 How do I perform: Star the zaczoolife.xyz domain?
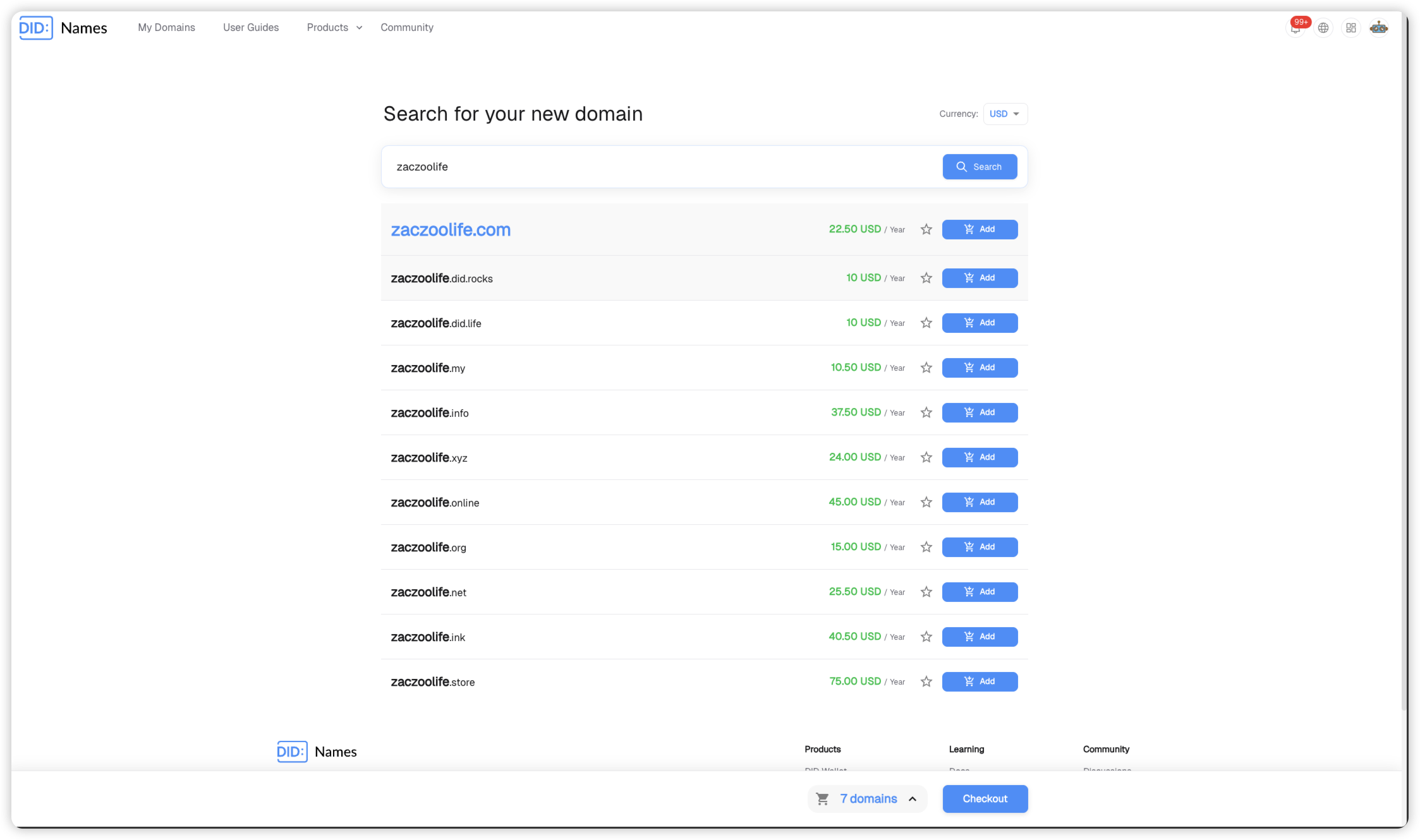click(x=926, y=457)
